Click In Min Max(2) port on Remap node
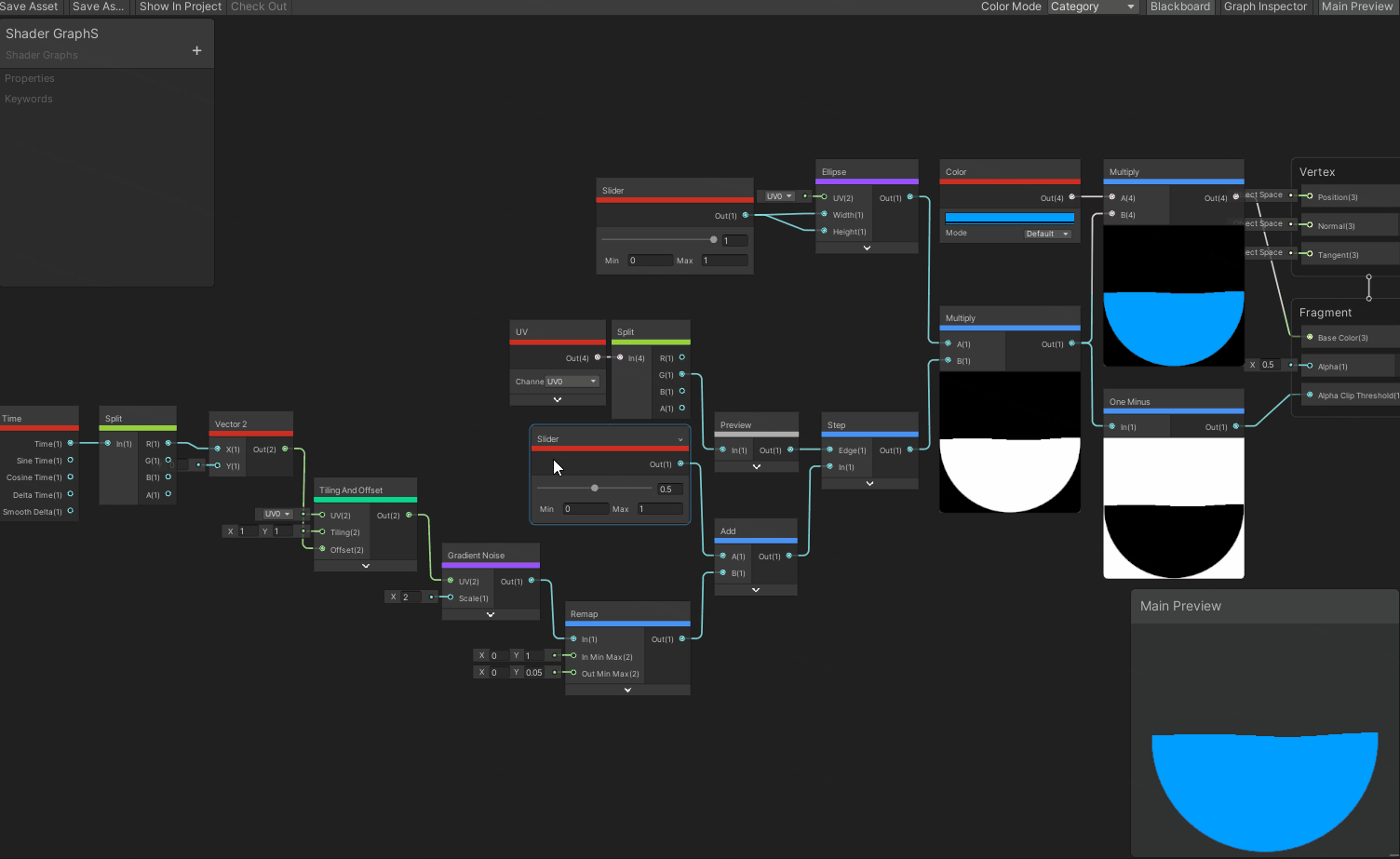This screenshot has width=1400, height=859. tap(573, 656)
